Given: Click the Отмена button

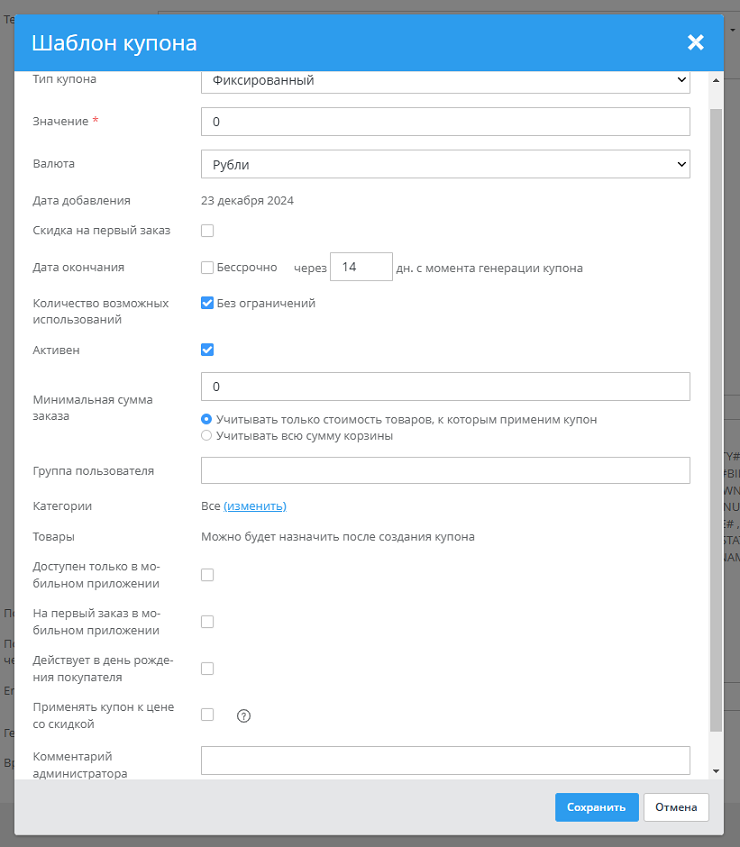Looking at the screenshot, I should point(676,808).
